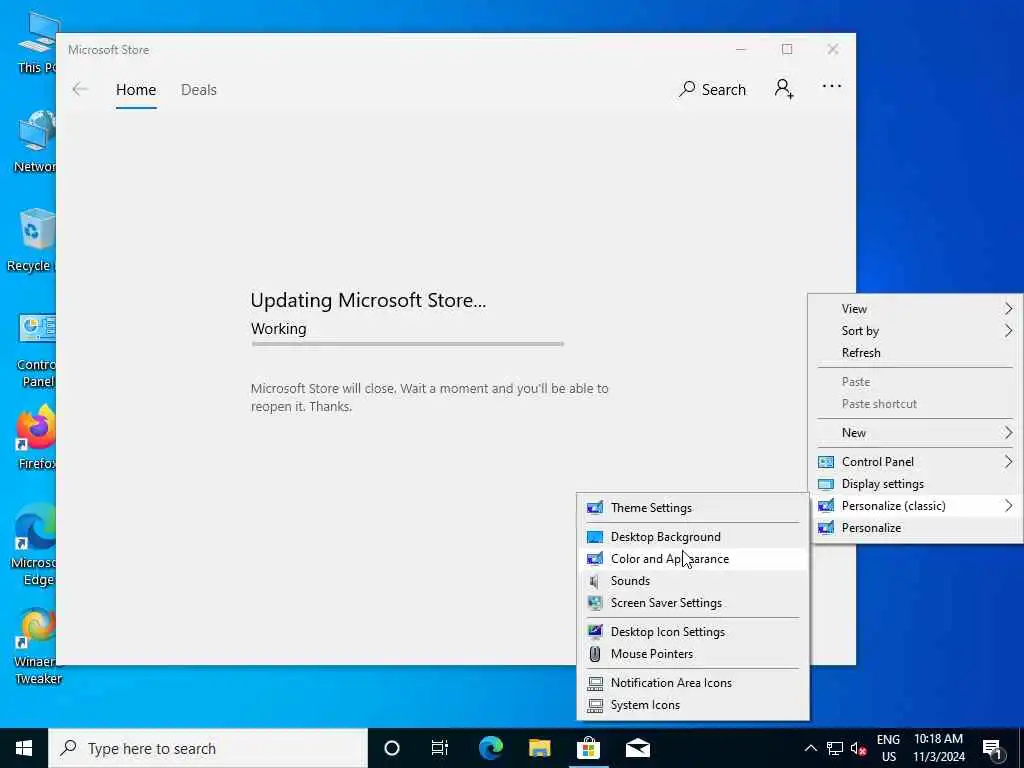Click the Microsoft Store taskbar icon

point(588,748)
